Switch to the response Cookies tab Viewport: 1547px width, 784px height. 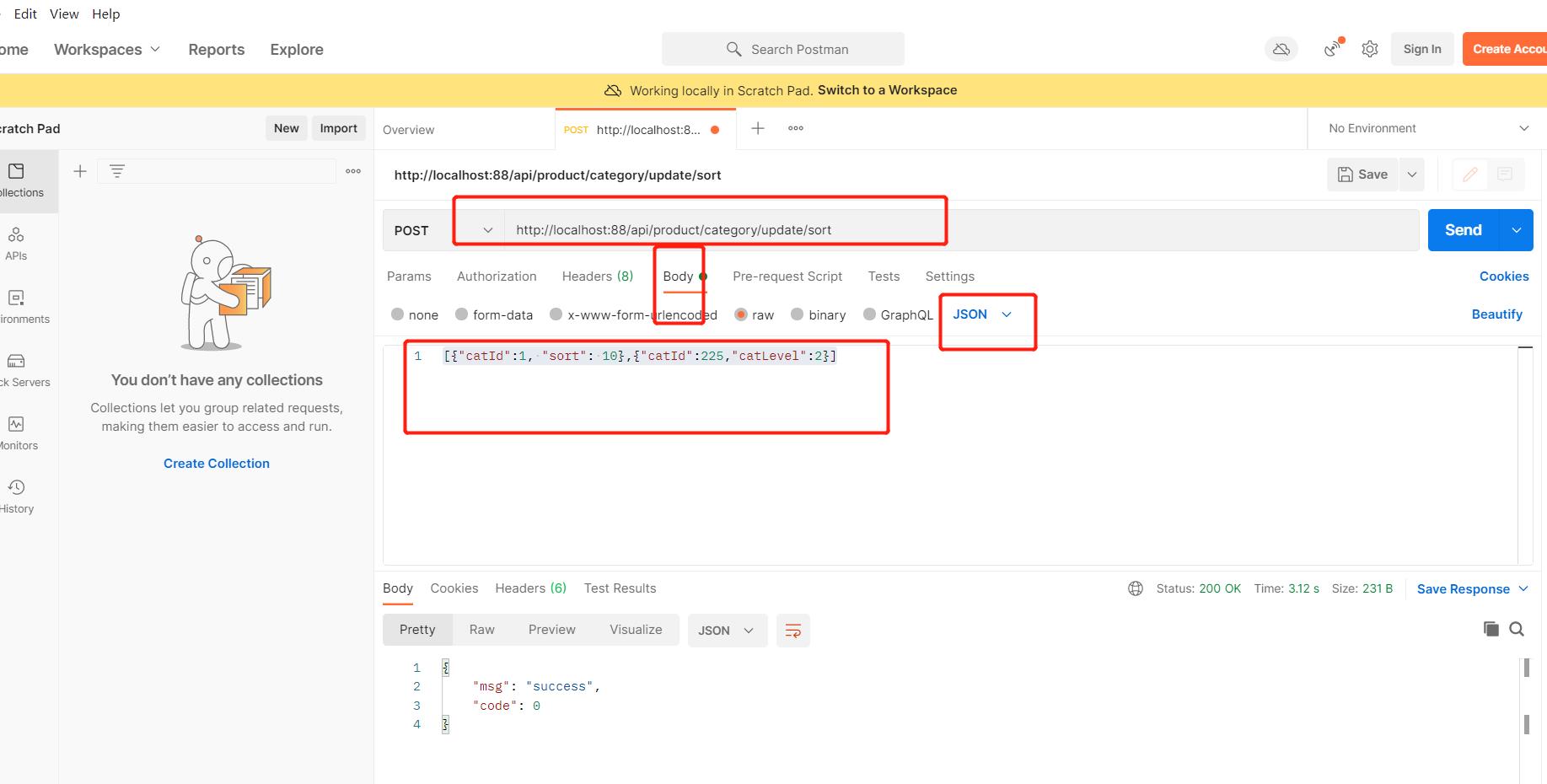click(454, 588)
